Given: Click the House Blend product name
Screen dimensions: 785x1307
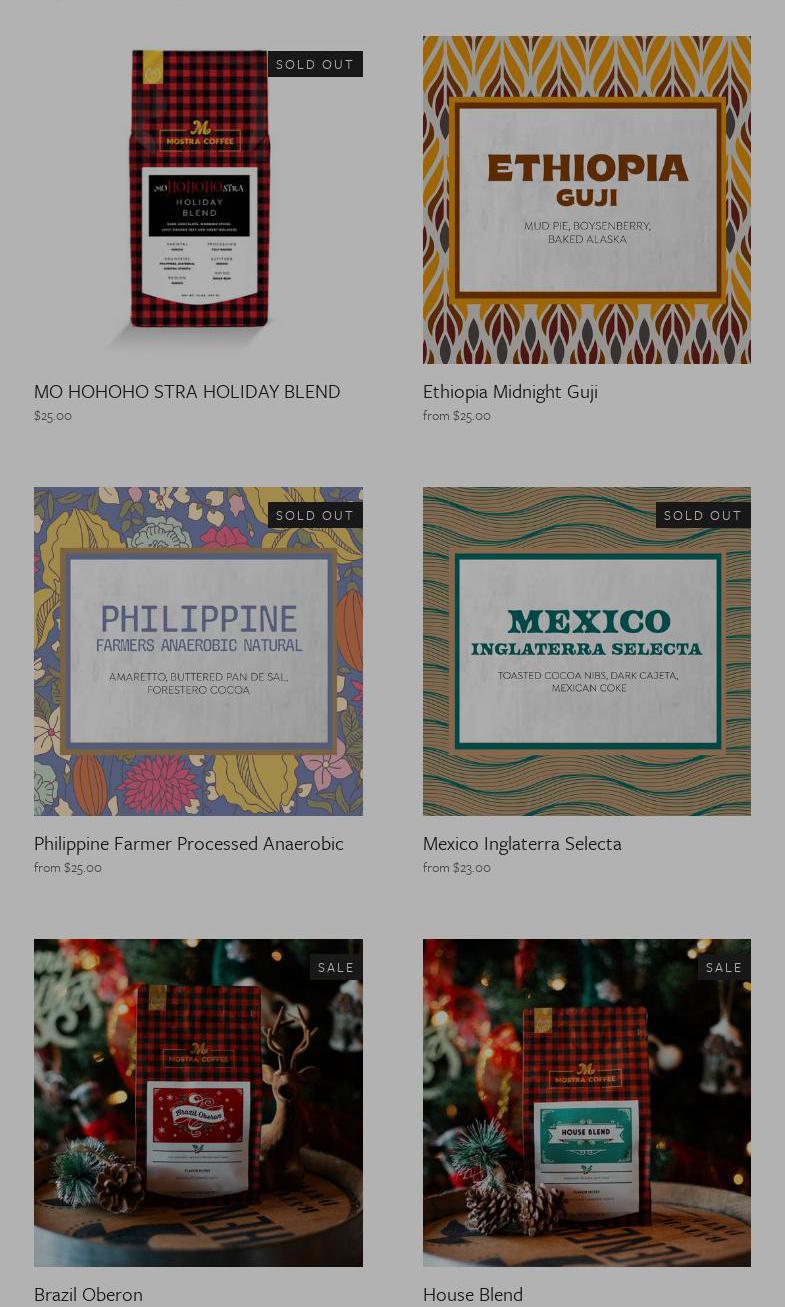Looking at the screenshot, I should pos(473,1294).
